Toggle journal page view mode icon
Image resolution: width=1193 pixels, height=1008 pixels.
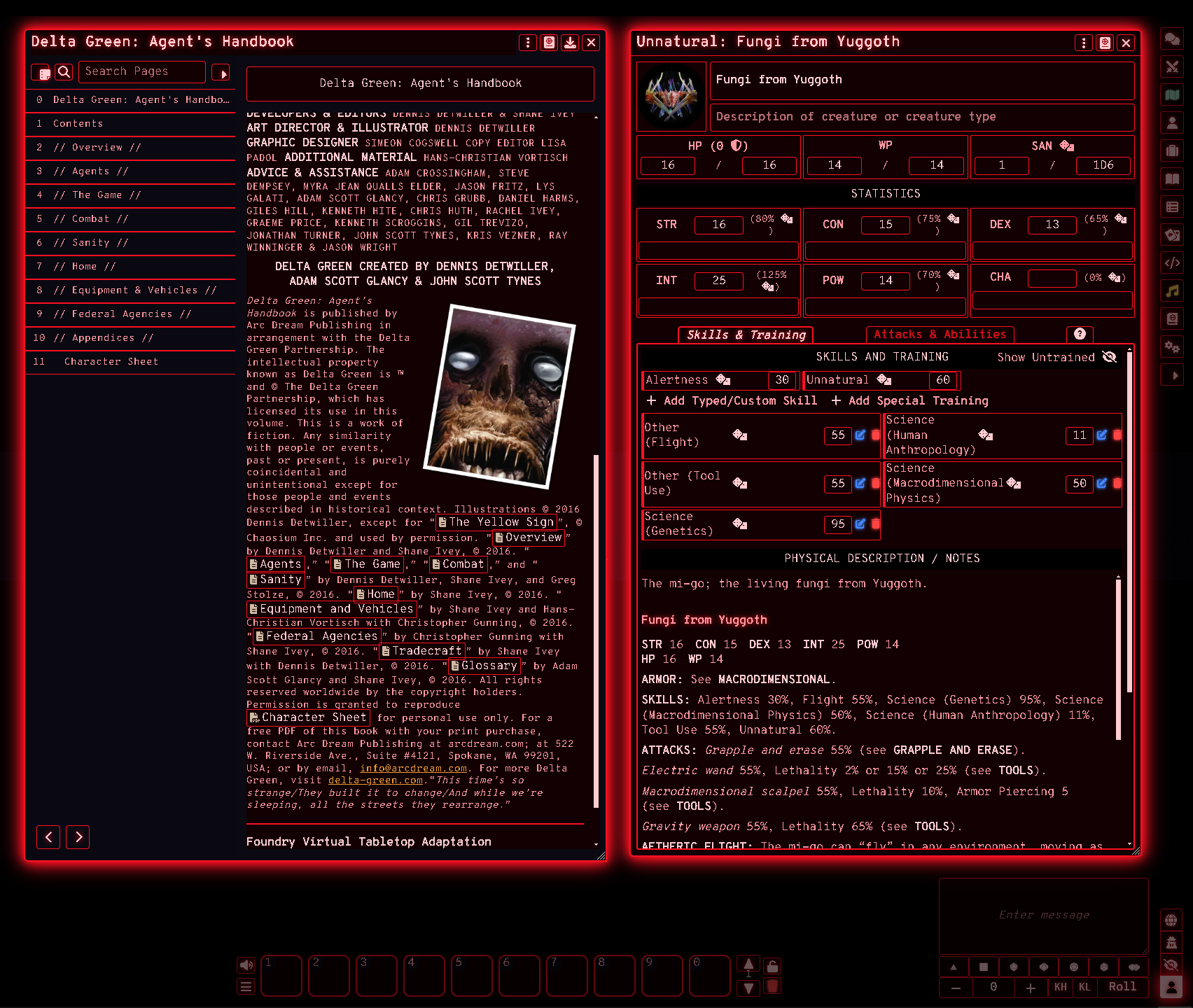(x=41, y=72)
